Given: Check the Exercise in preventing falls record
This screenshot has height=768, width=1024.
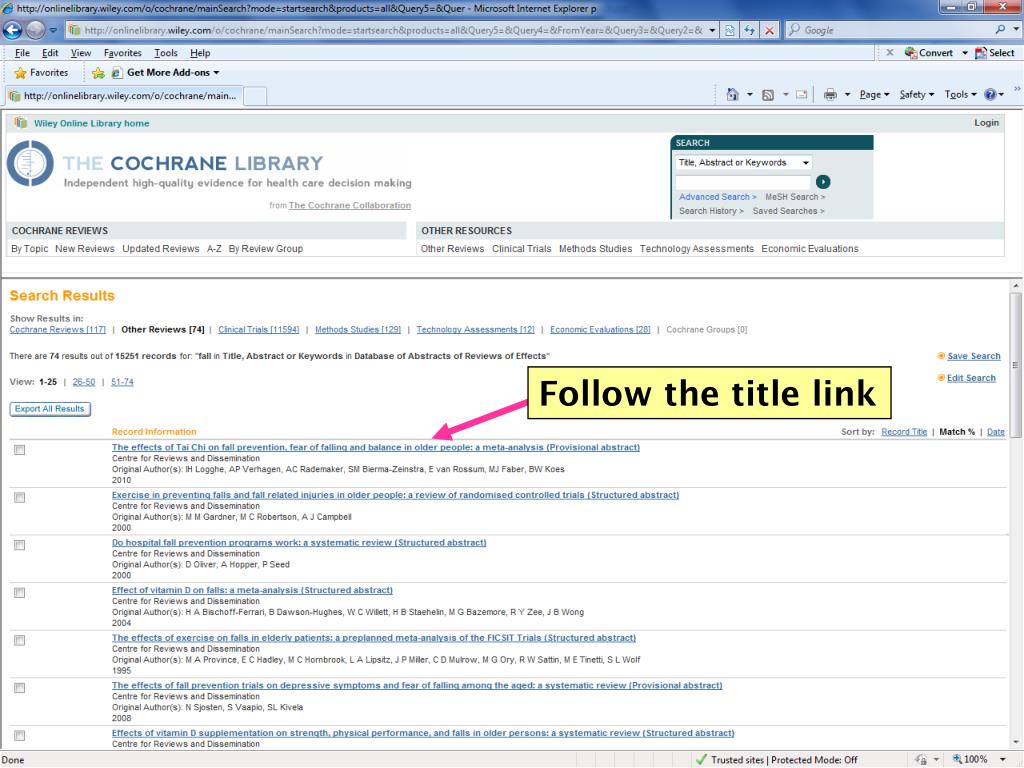Looking at the screenshot, I should [x=20, y=498].
